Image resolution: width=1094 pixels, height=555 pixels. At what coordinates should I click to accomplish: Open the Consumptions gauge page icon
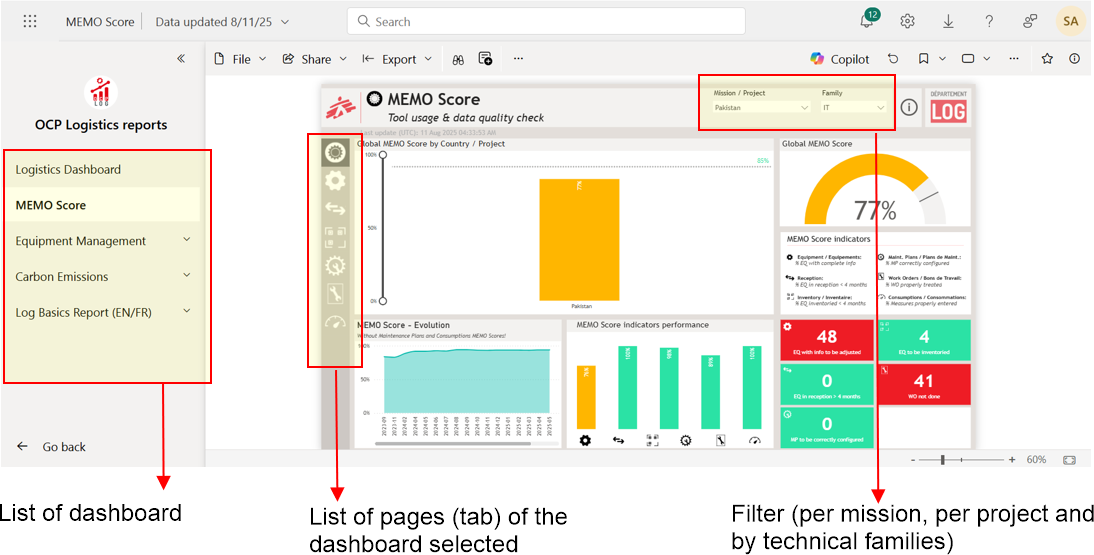[335, 322]
